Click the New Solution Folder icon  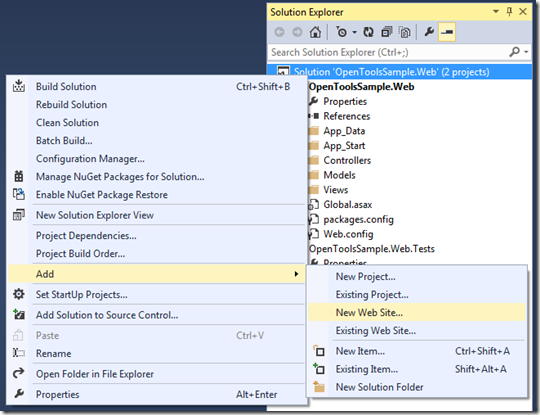(x=319, y=387)
